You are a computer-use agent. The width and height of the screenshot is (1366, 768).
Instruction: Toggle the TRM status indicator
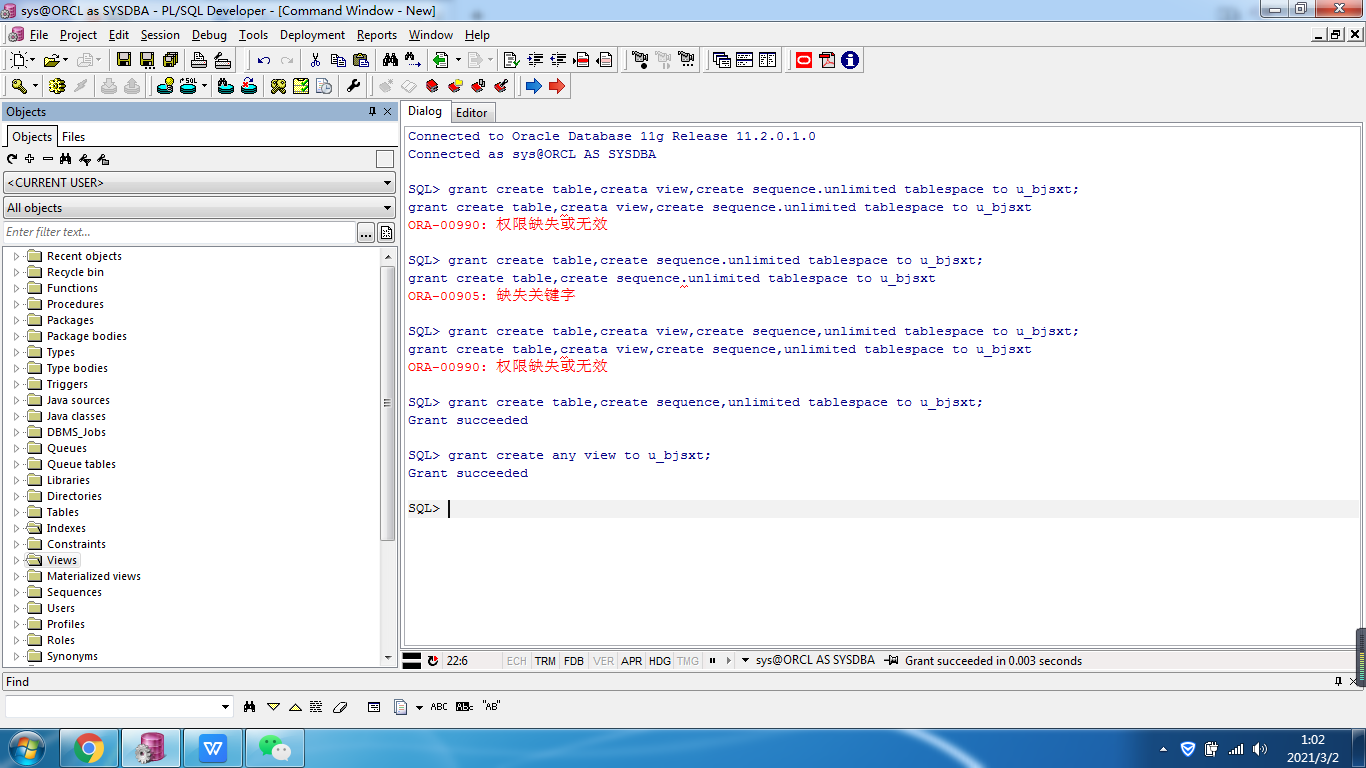tap(545, 661)
